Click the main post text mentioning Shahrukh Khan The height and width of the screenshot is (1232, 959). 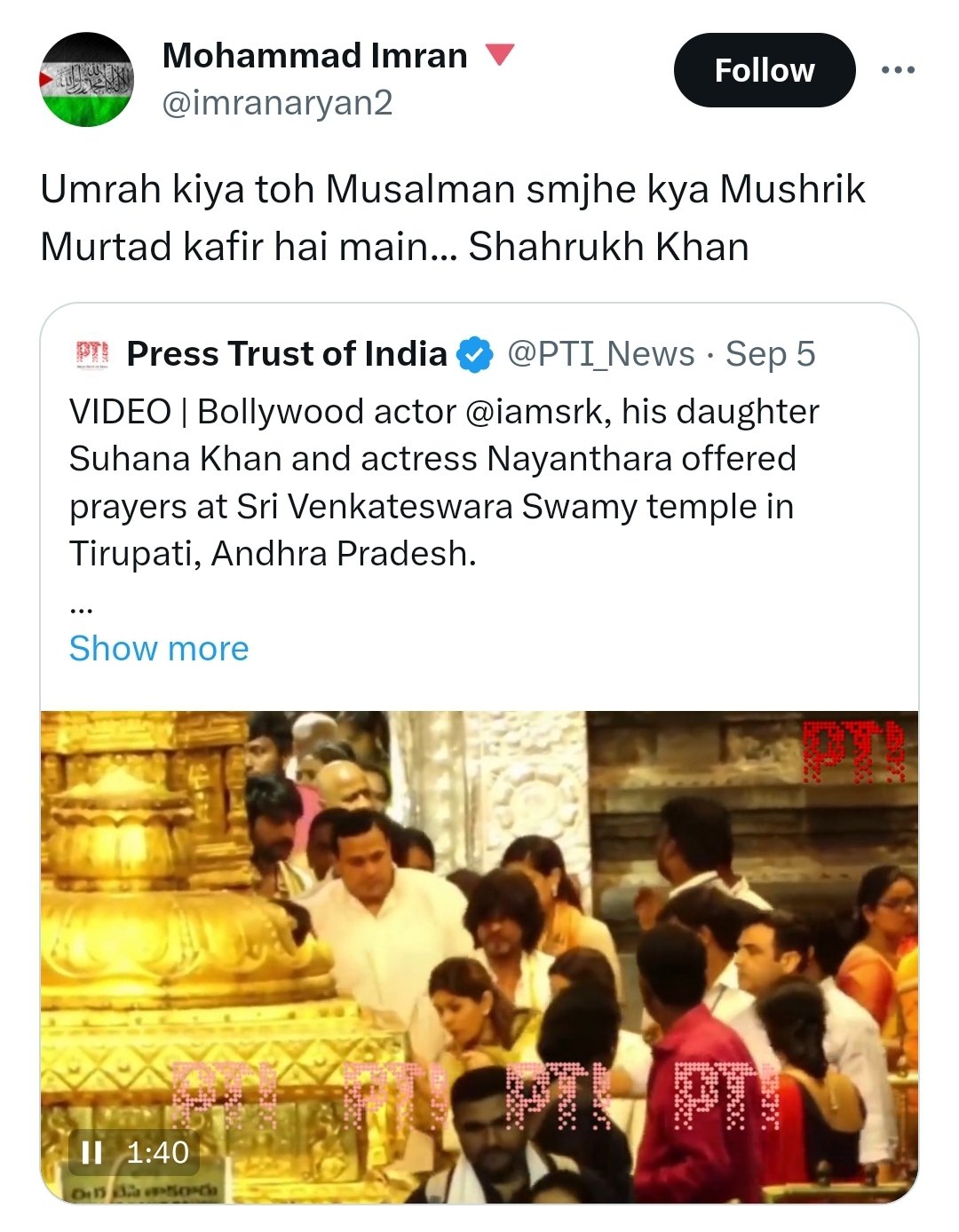point(452,217)
